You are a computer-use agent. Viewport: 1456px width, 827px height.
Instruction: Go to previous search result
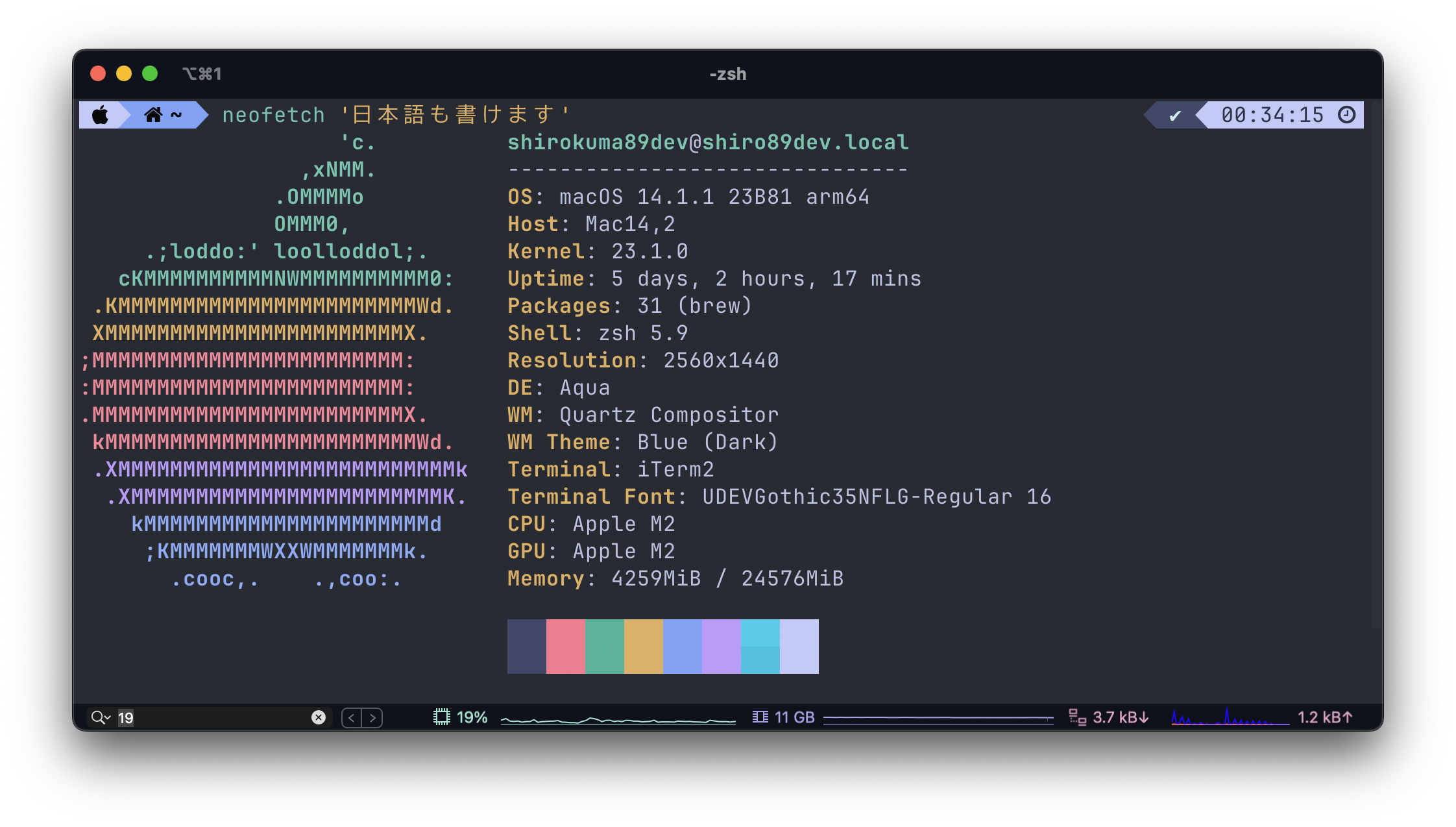352,717
